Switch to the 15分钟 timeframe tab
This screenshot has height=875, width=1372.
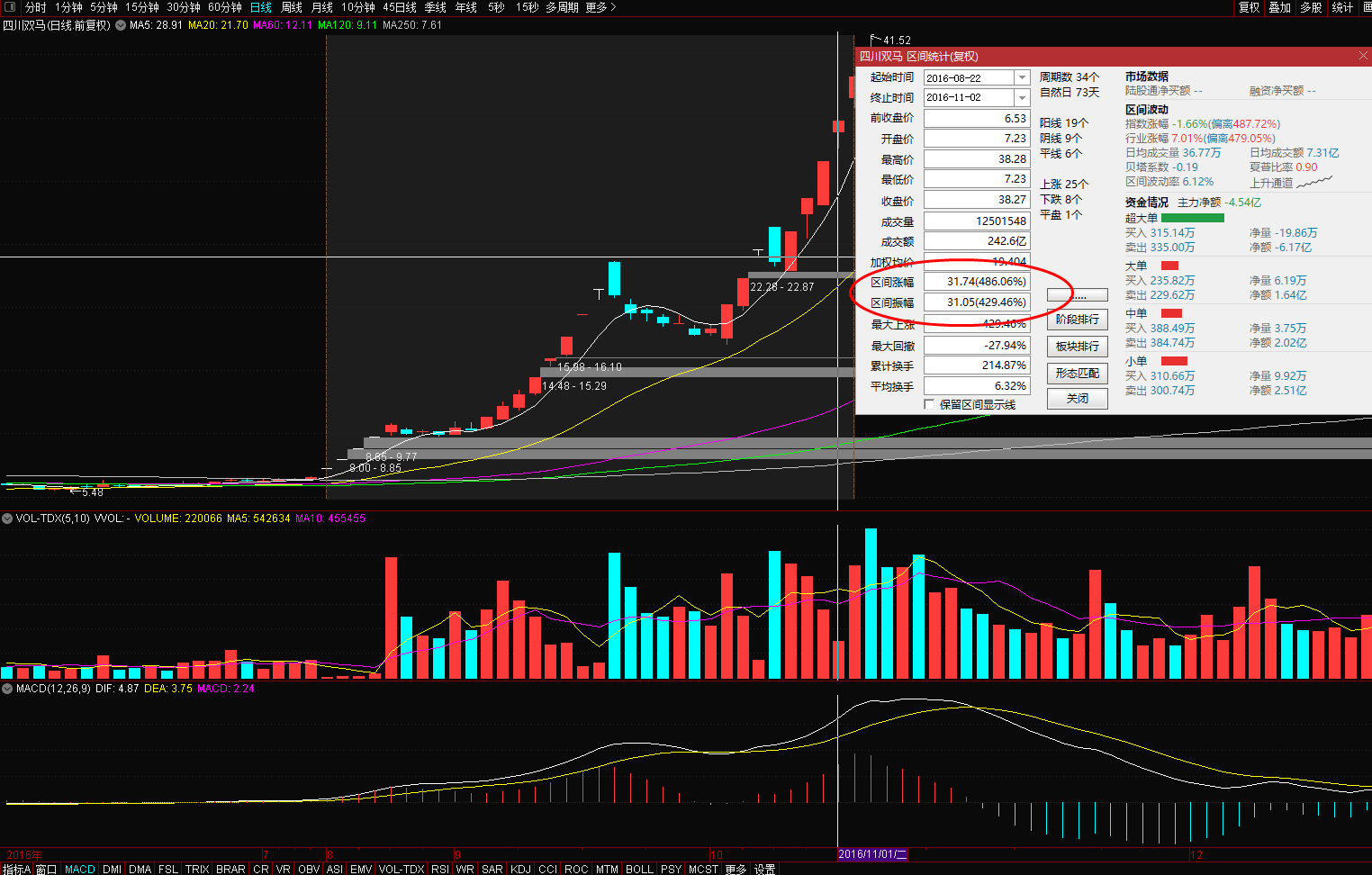click(142, 7)
